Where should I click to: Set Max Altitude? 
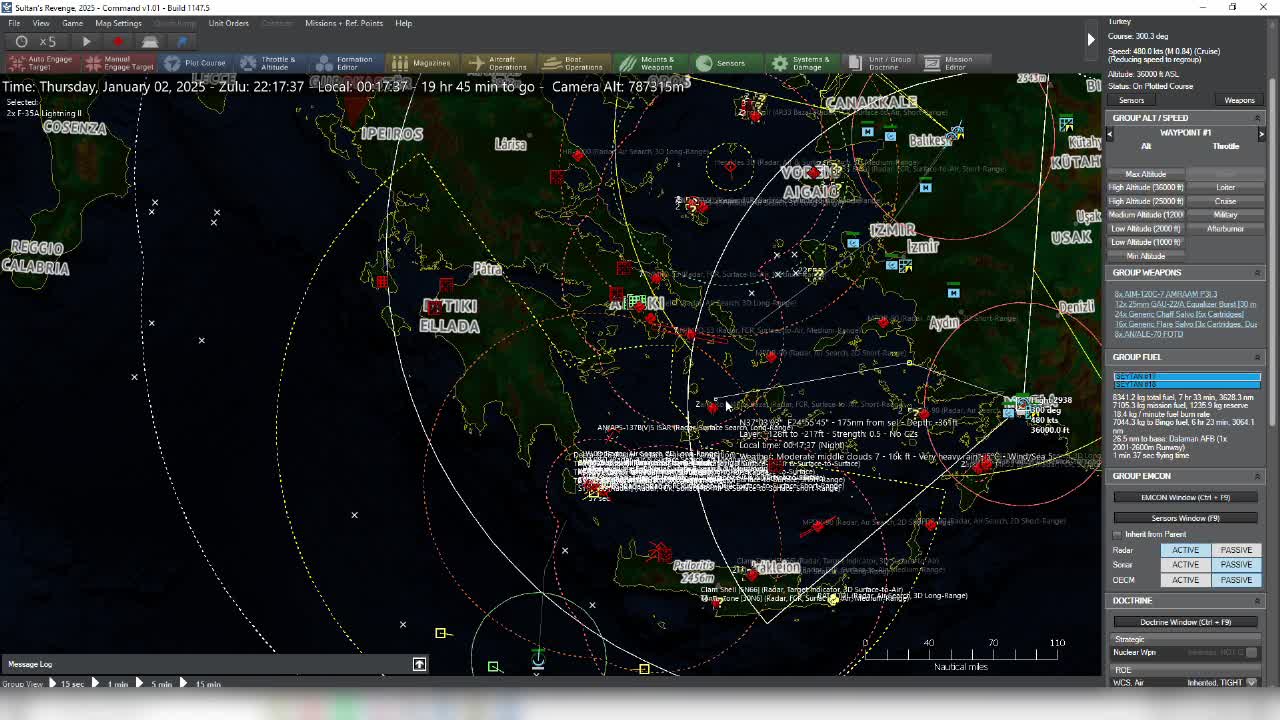(x=1146, y=174)
